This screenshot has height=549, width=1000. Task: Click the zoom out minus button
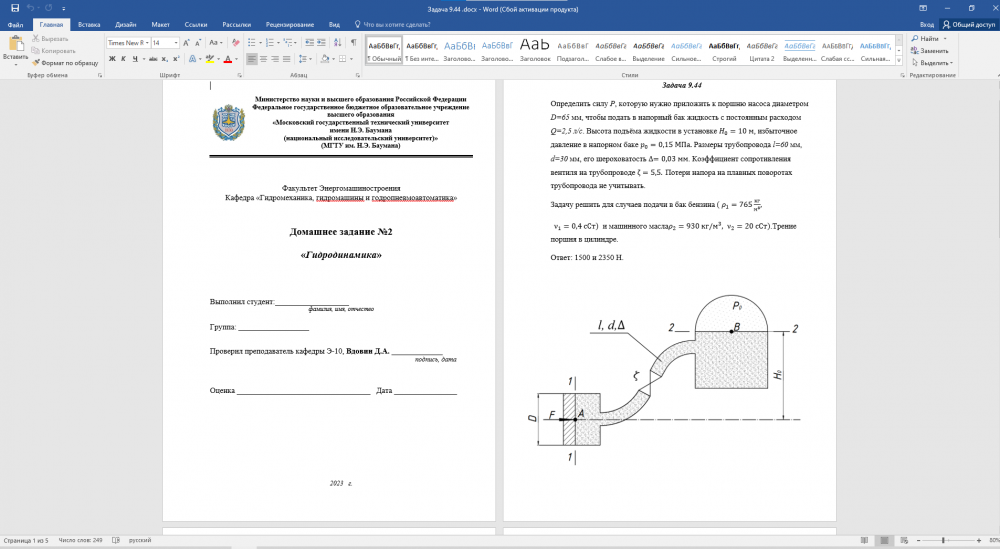pos(919,541)
